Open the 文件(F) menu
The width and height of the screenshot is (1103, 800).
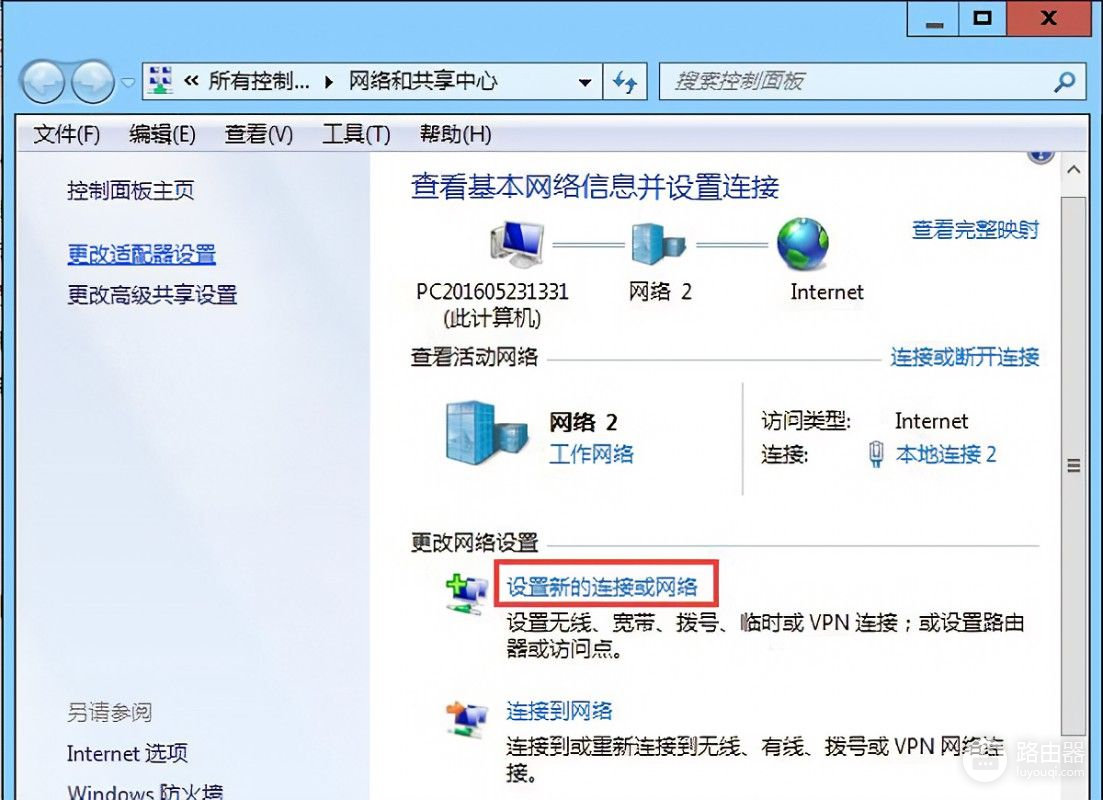pos(67,134)
